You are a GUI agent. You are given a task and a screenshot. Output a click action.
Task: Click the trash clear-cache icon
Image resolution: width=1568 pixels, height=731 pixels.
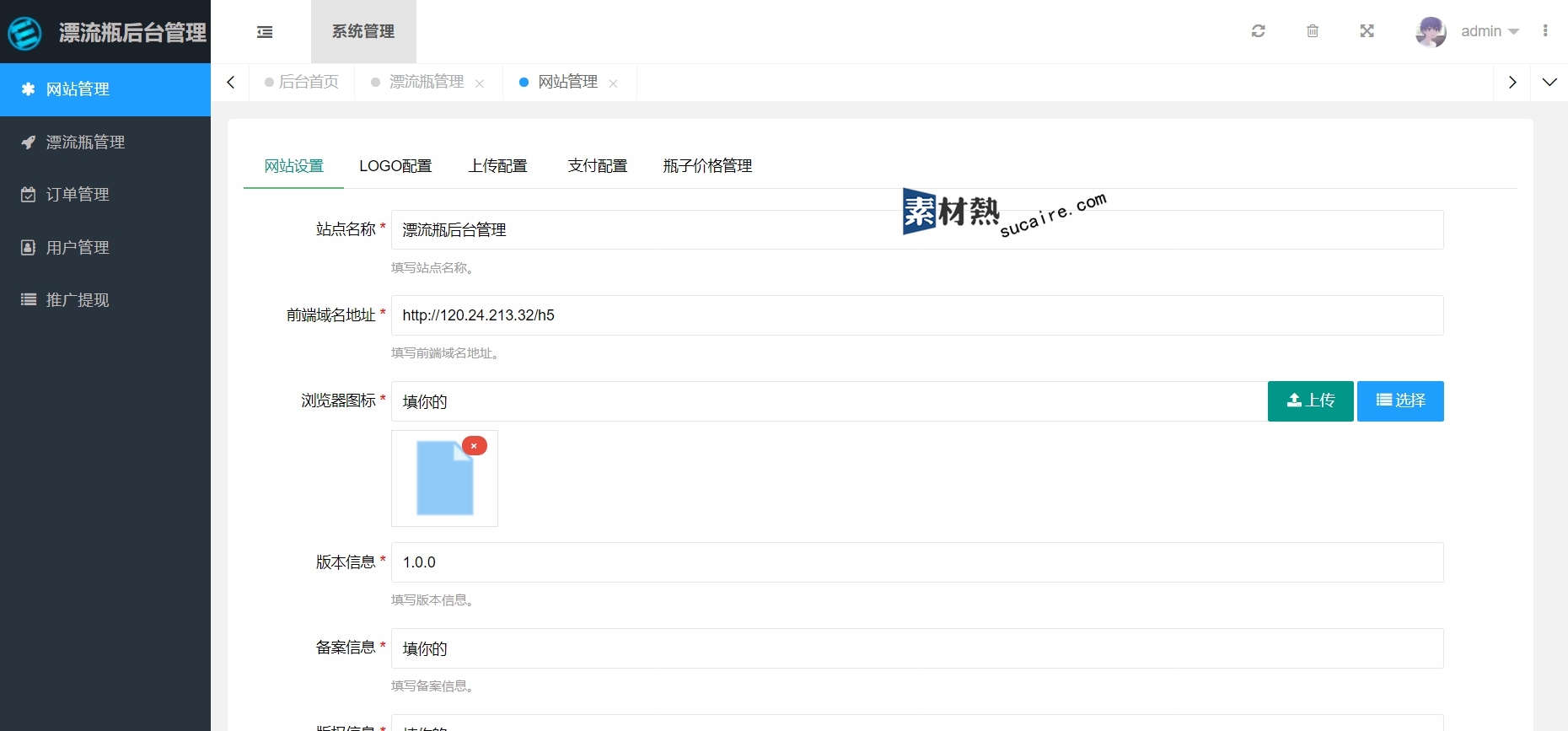[x=1313, y=31]
